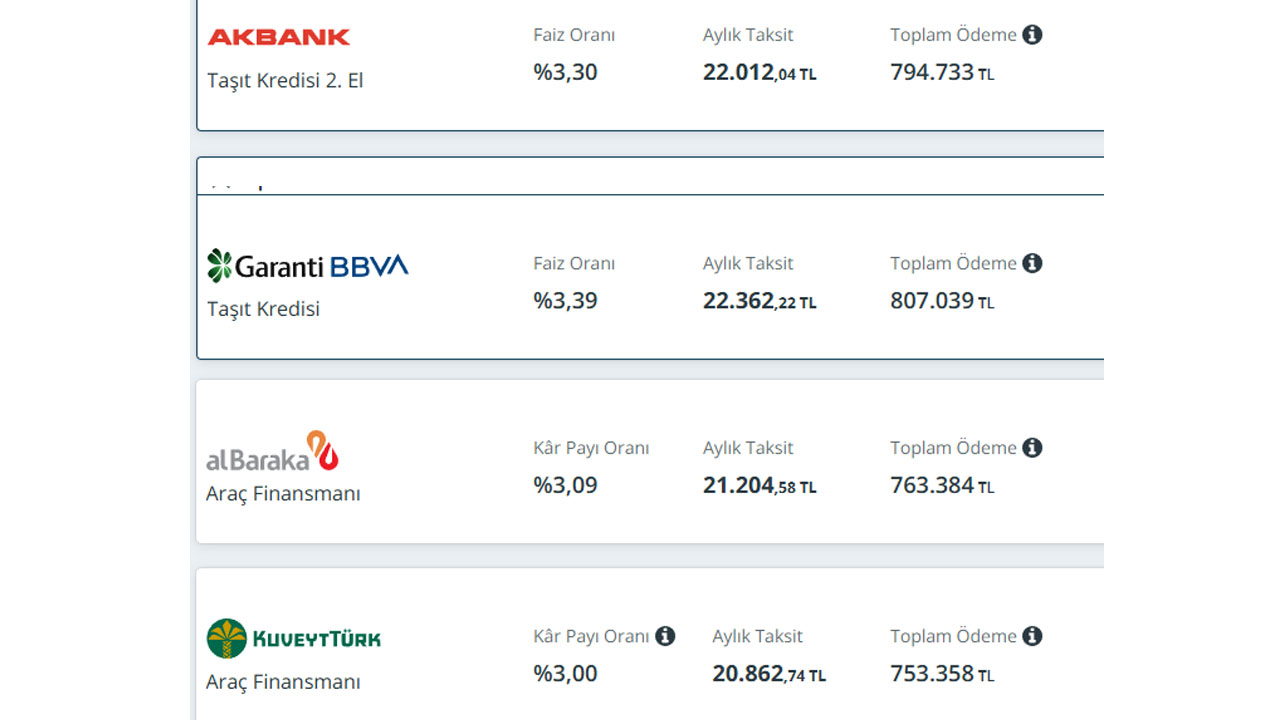Open Kuveyt Türk Araç Finansmanı offer
1280x720 pixels.
(283, 682)
